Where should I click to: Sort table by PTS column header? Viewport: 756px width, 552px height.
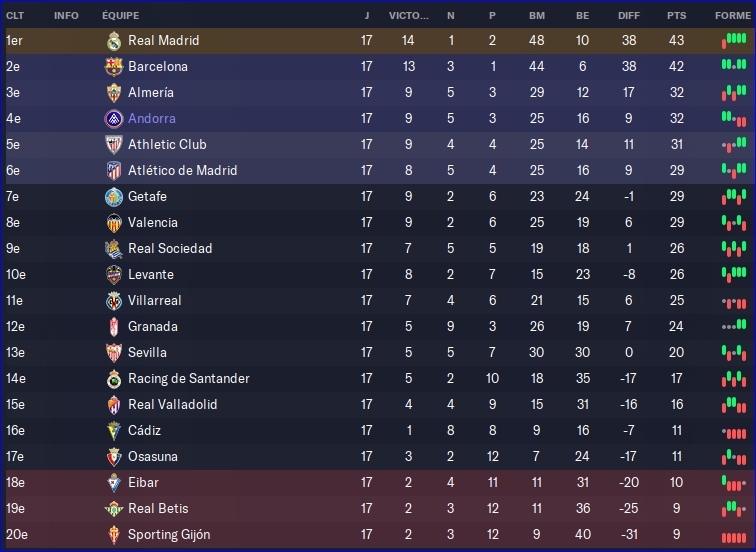pos(677,16)
